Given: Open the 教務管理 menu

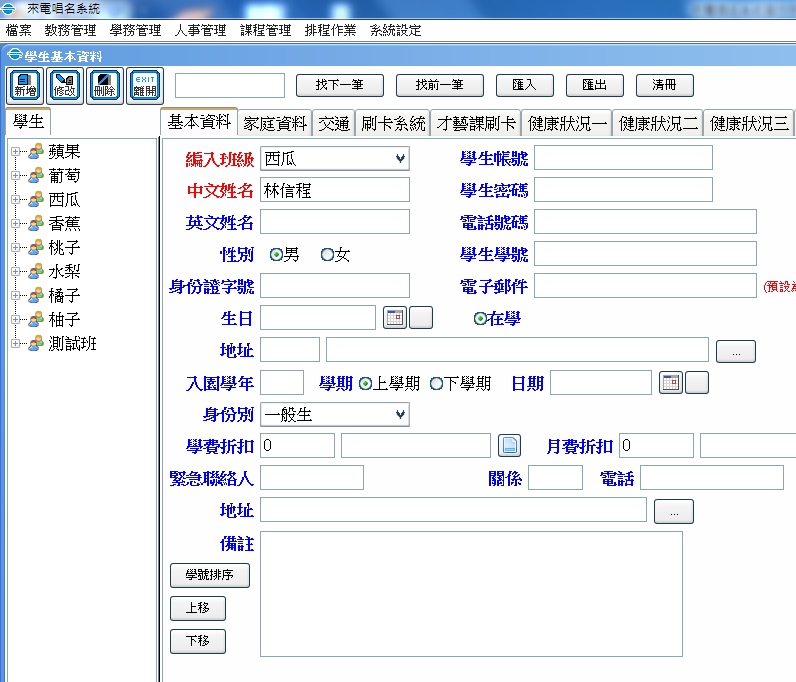Looking at the screenshot, I should (x=72, y=30).
